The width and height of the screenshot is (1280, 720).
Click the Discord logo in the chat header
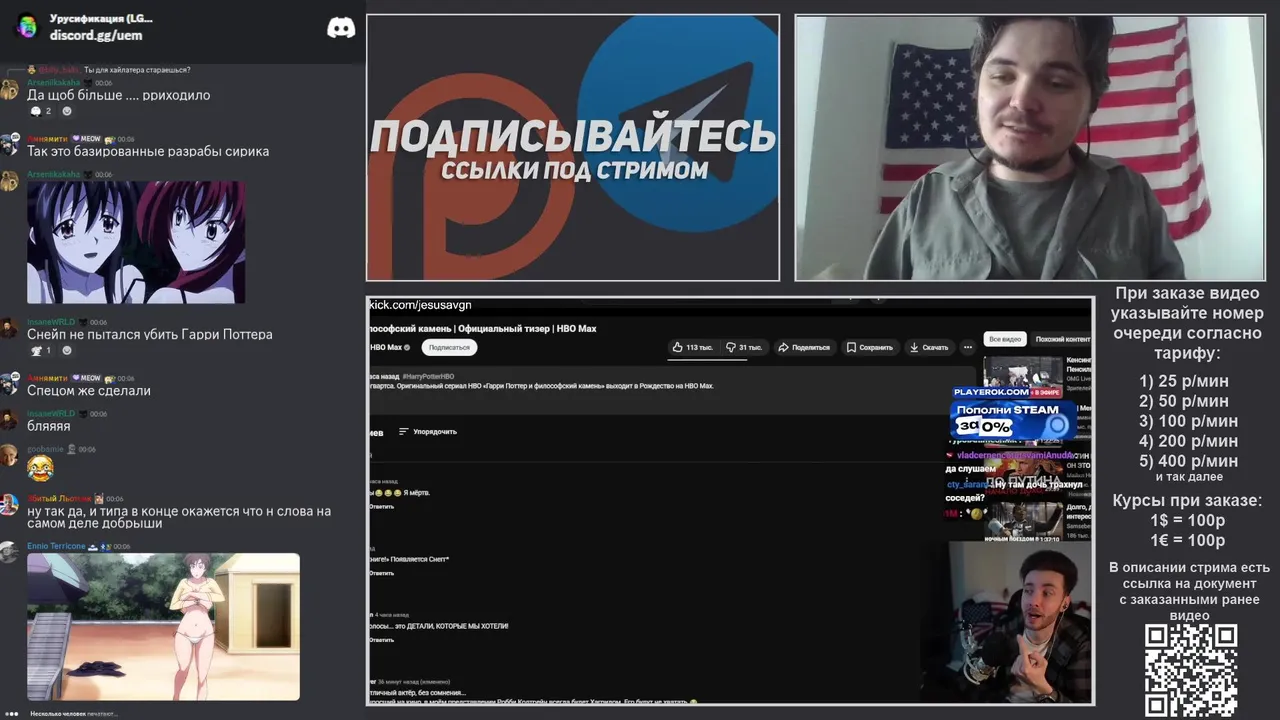pos(341,28)
